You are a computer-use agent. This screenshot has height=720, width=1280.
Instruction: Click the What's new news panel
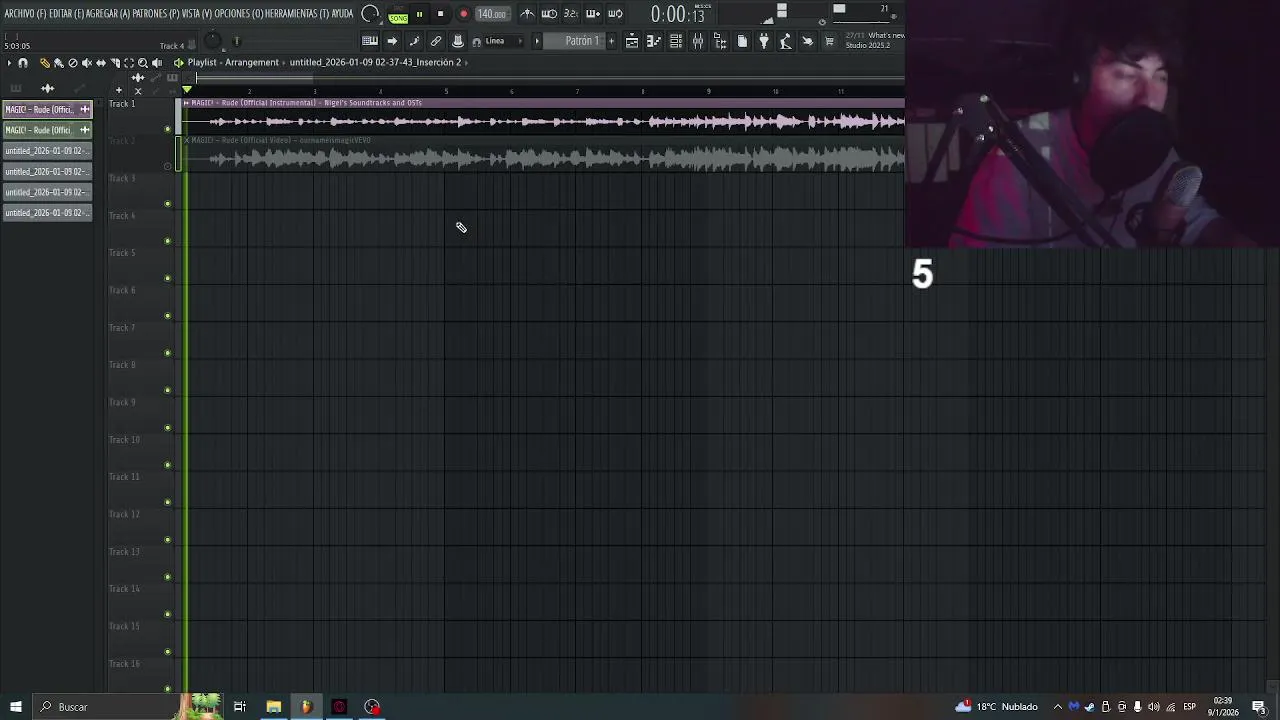tap(875, 41)
